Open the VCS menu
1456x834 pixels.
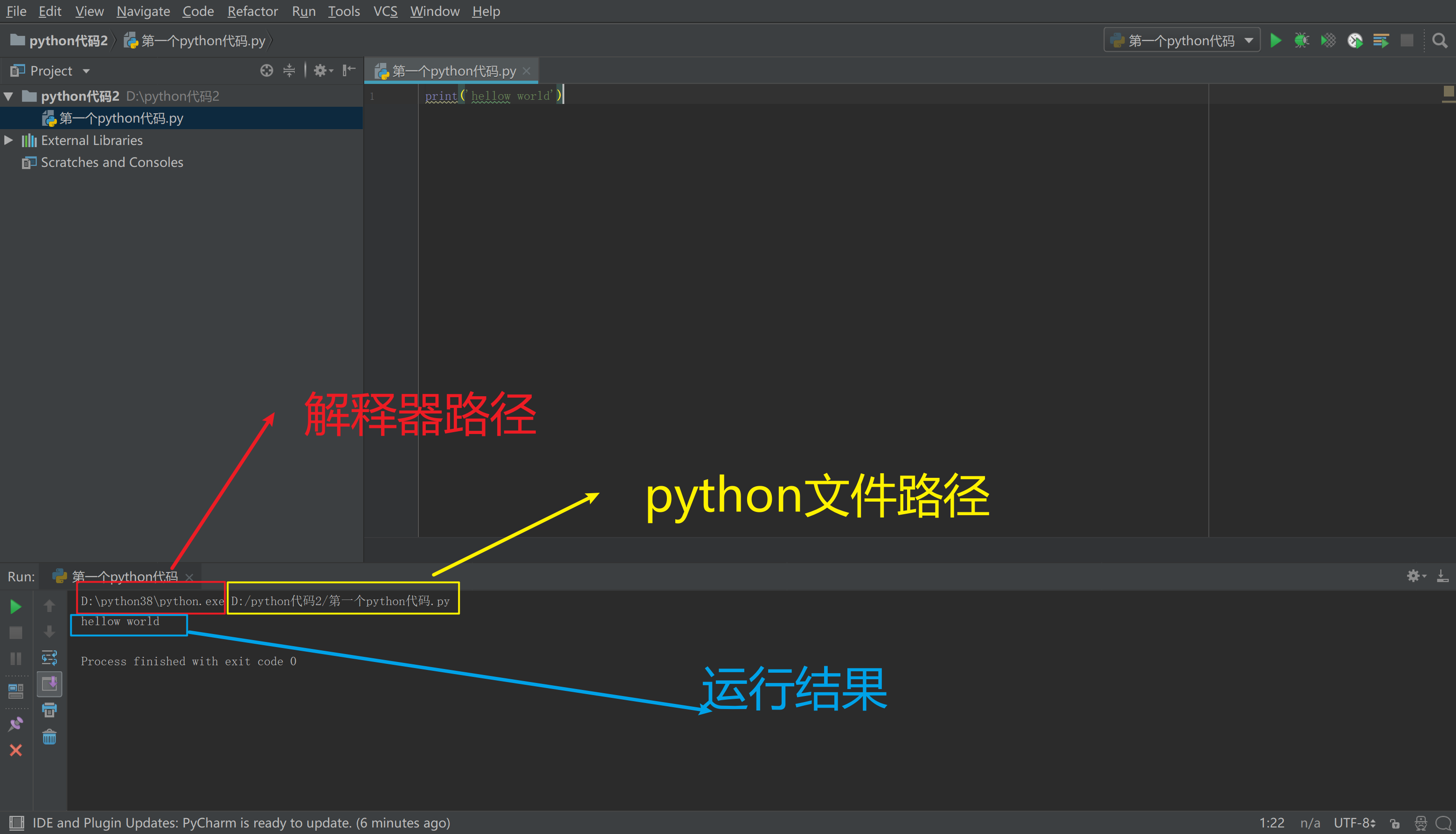tap(386, 11)
